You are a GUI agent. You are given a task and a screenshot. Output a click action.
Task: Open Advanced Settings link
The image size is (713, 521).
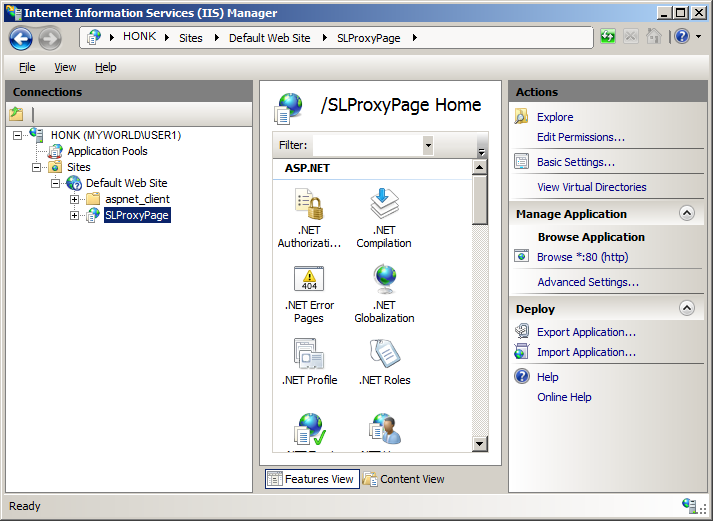pos(588,282)
